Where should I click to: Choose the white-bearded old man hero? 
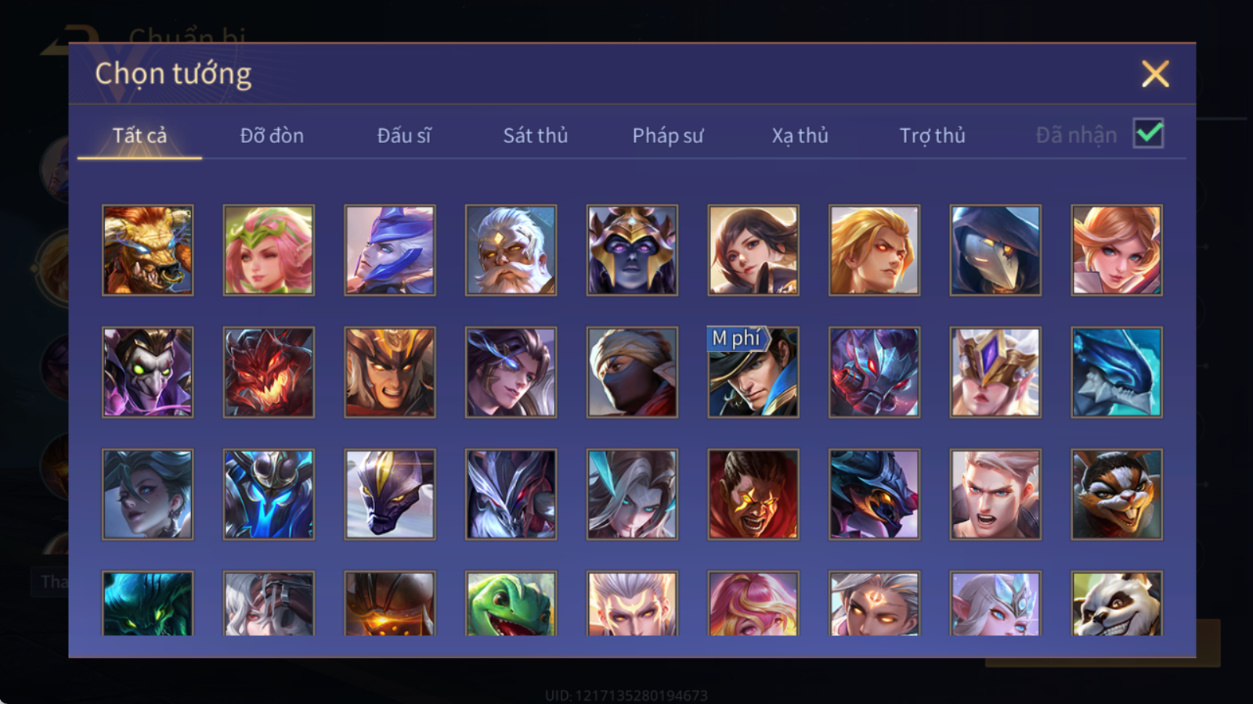click(x=511, y=250)
